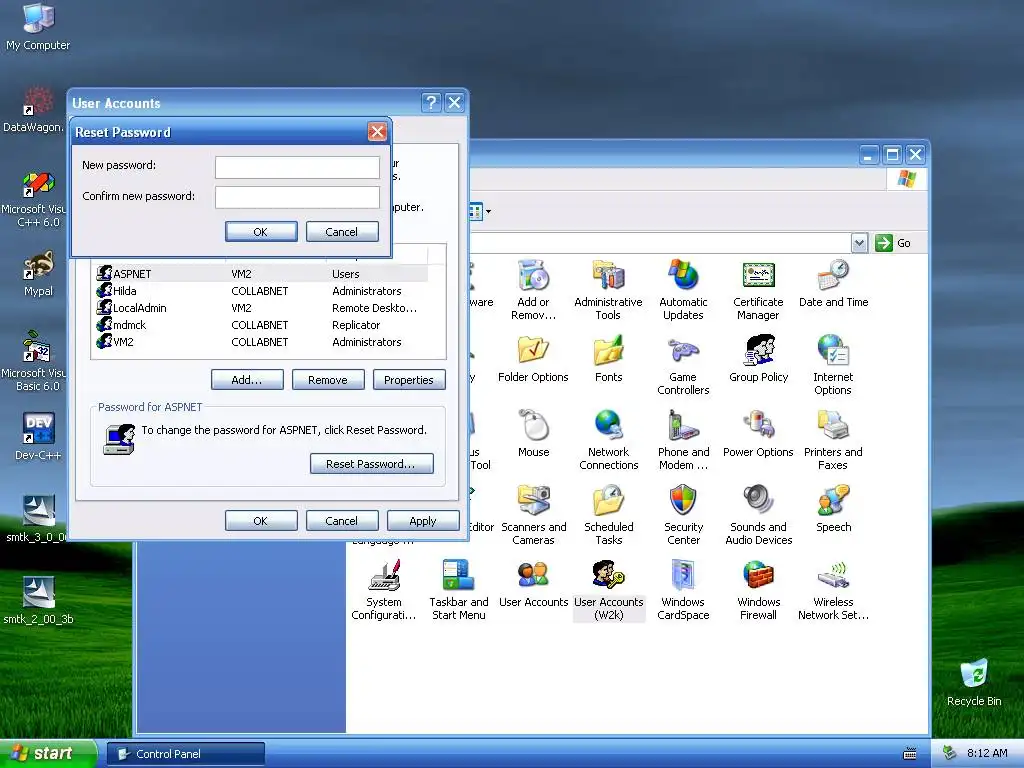Select the ASPNET user row

pos(261,274)
